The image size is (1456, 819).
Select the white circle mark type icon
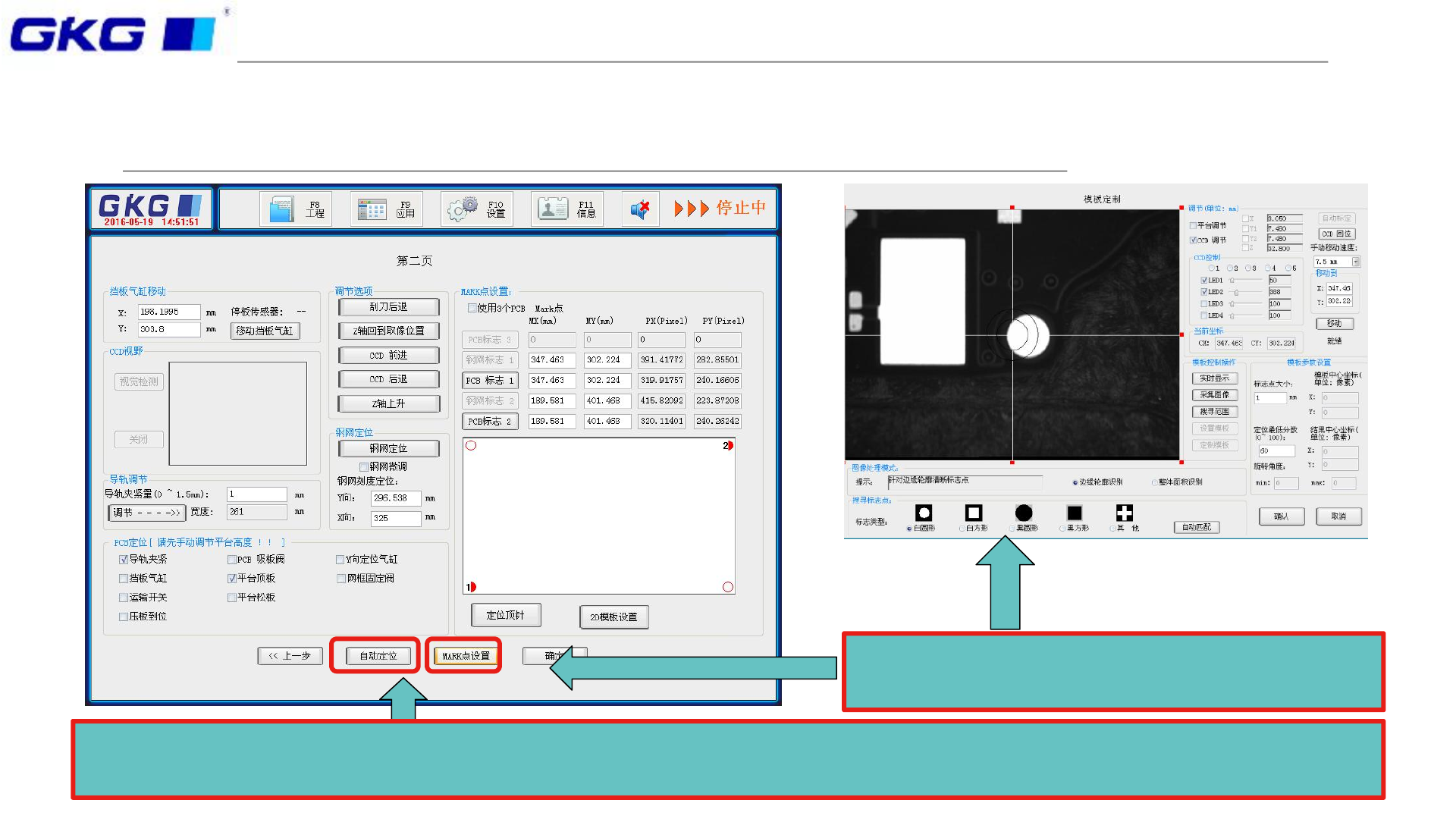tap(923, 513)
